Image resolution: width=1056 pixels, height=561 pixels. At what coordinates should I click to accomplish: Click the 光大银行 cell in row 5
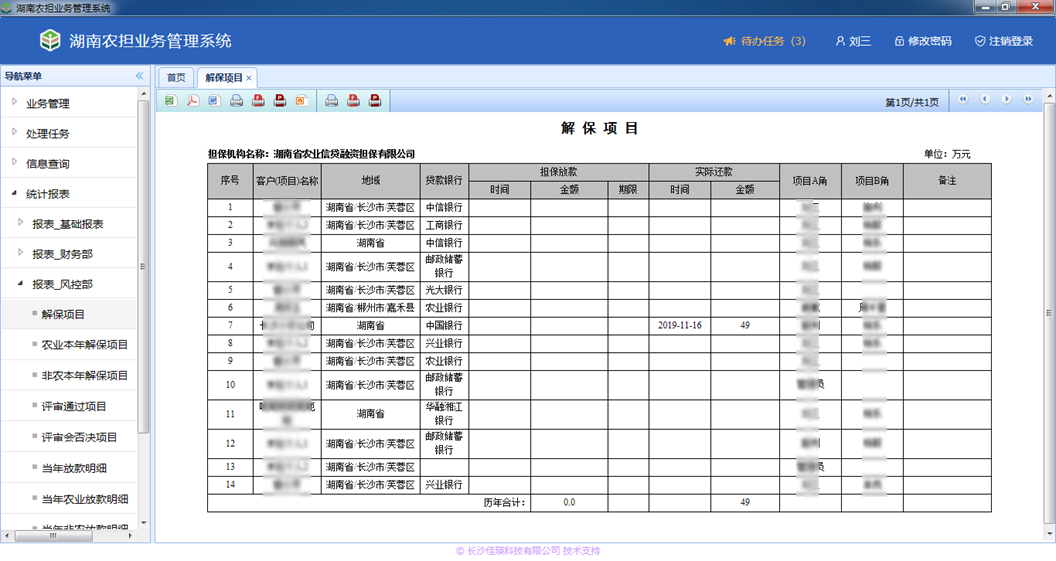444,290
